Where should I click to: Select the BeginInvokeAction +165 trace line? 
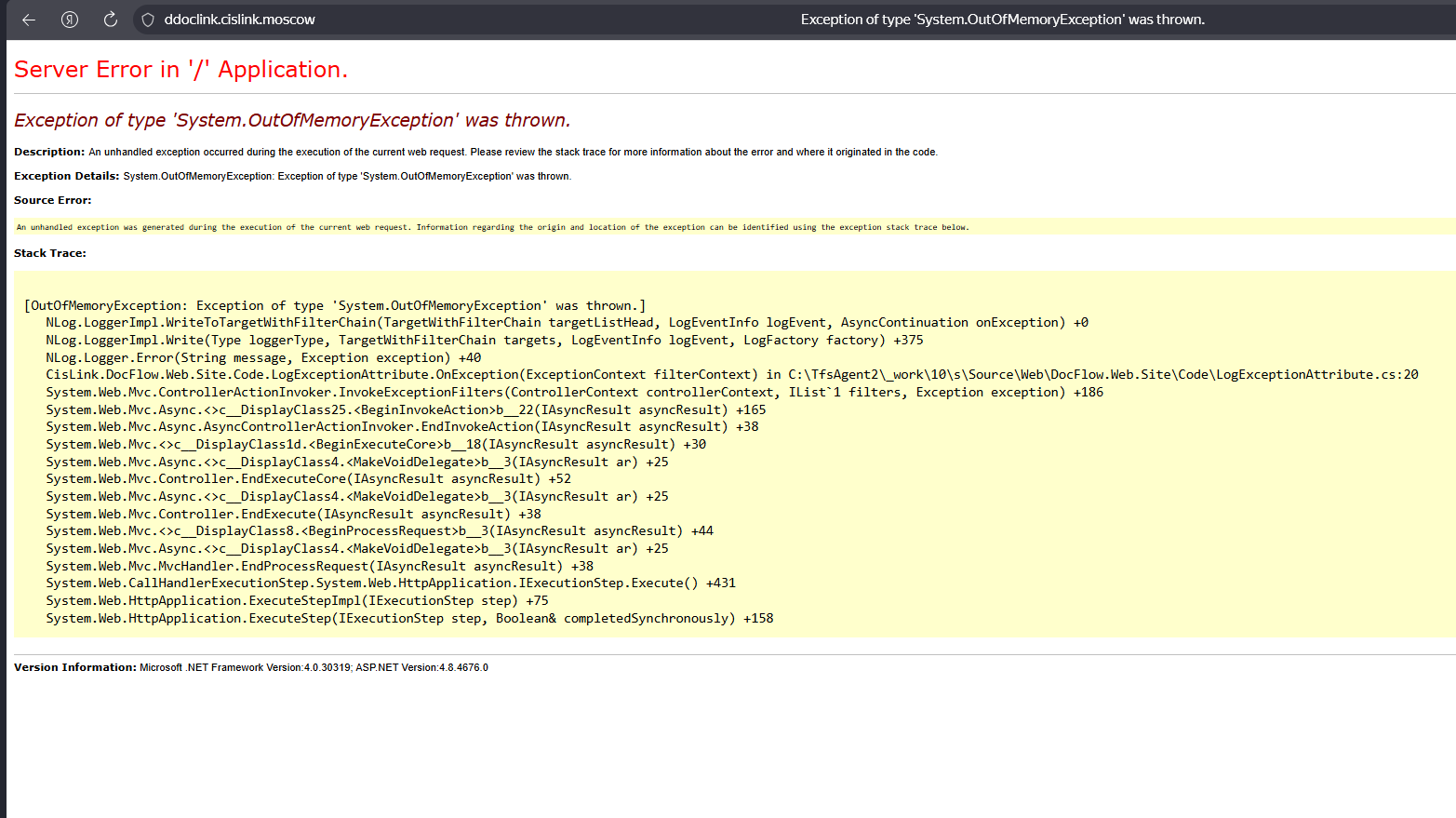pyautogui.click(x=406, y=409)
